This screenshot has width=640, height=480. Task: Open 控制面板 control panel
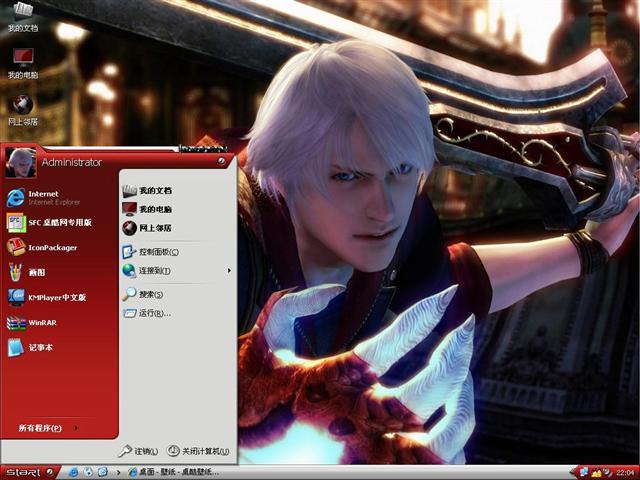158,252
